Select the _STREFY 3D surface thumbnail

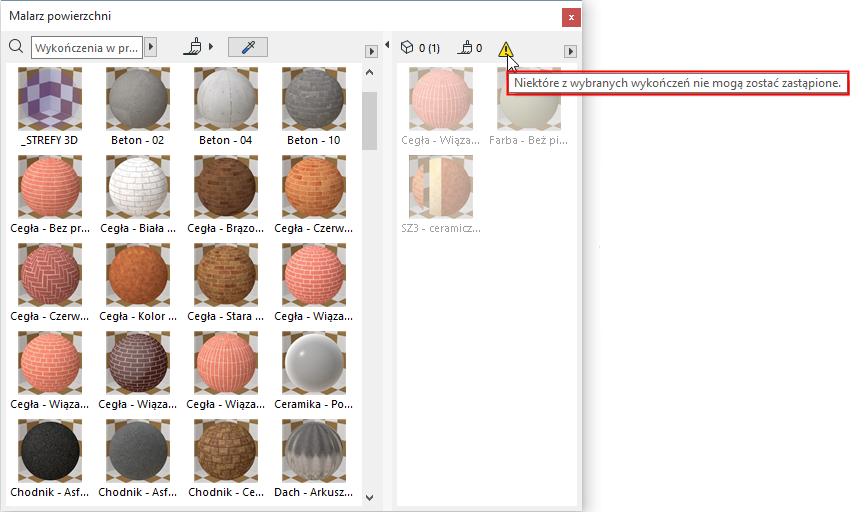[50, 99]
